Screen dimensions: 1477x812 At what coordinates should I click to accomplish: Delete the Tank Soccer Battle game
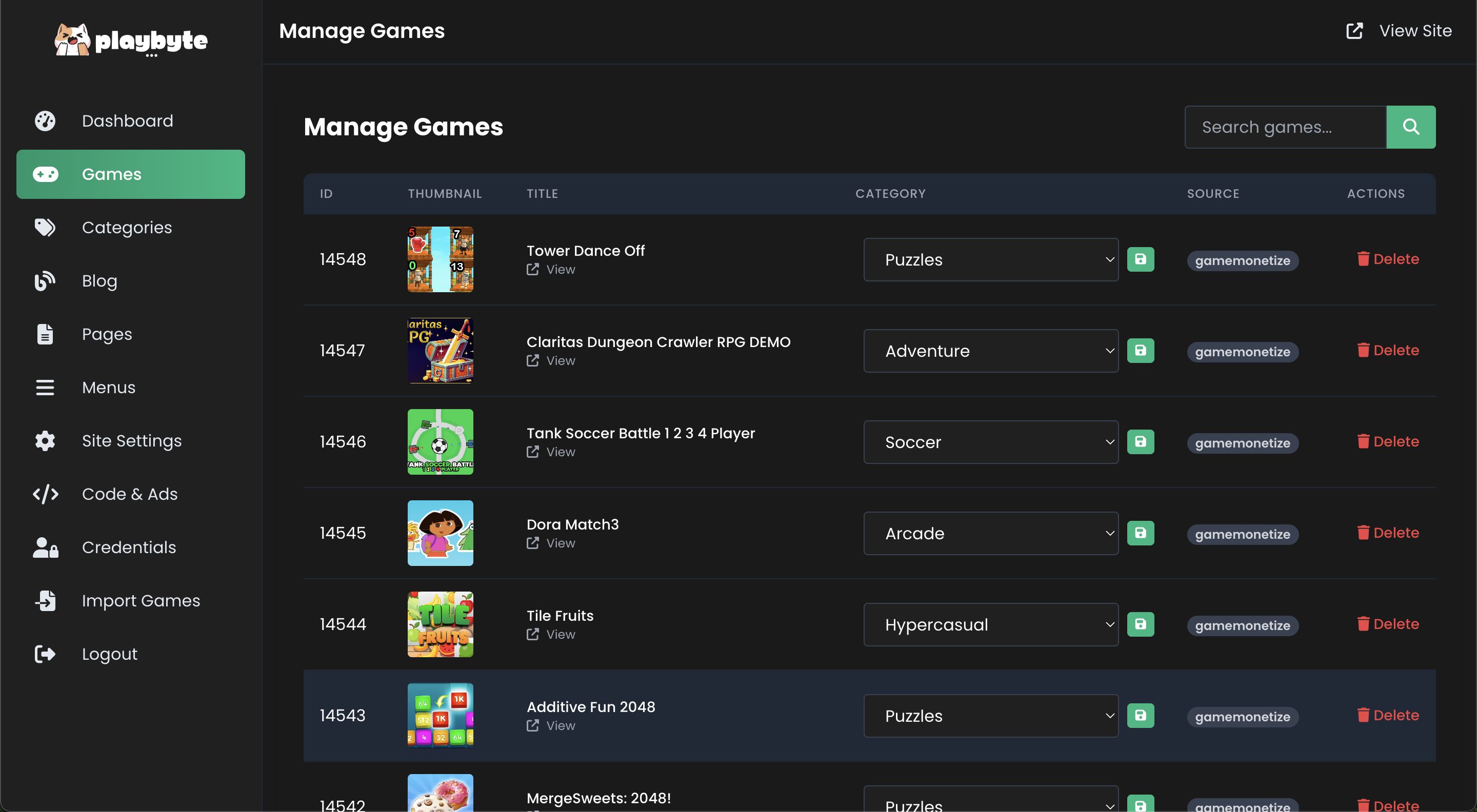[1388, 441]
